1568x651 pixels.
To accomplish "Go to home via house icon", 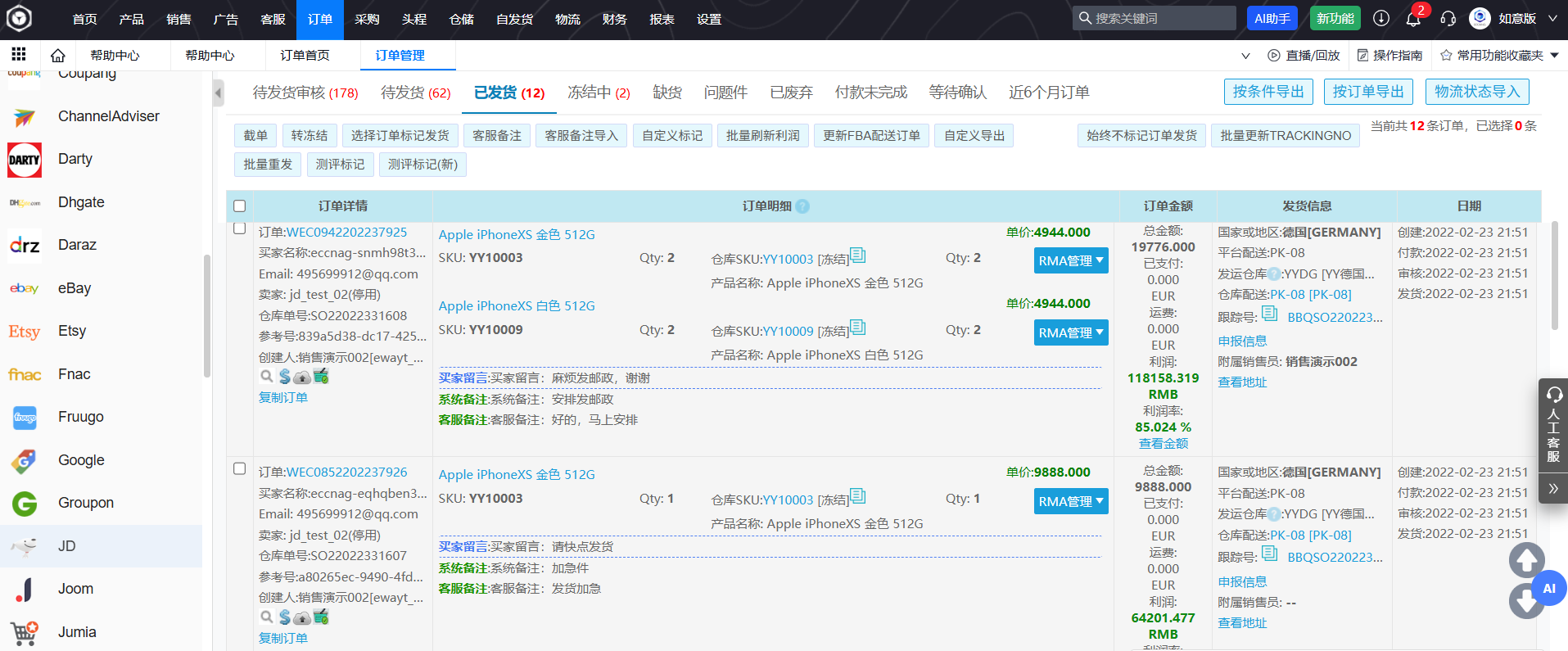I will point(57,56).
